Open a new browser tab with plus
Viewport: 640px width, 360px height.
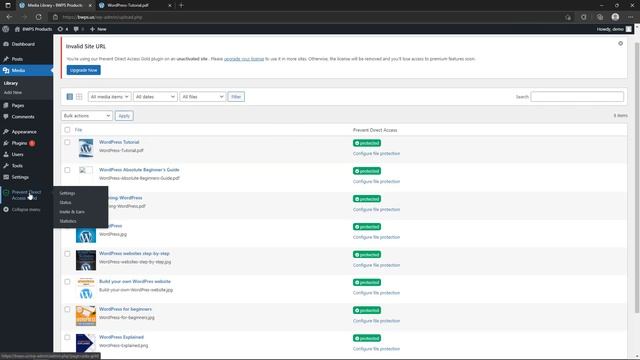[181, 5]
